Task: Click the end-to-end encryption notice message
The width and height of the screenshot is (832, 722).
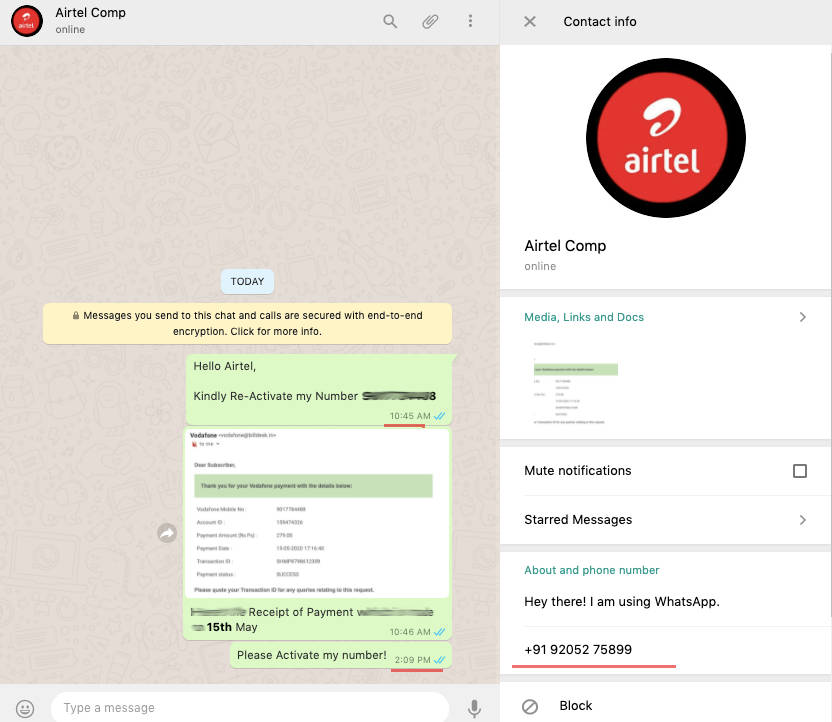Action: click(247, 323)
